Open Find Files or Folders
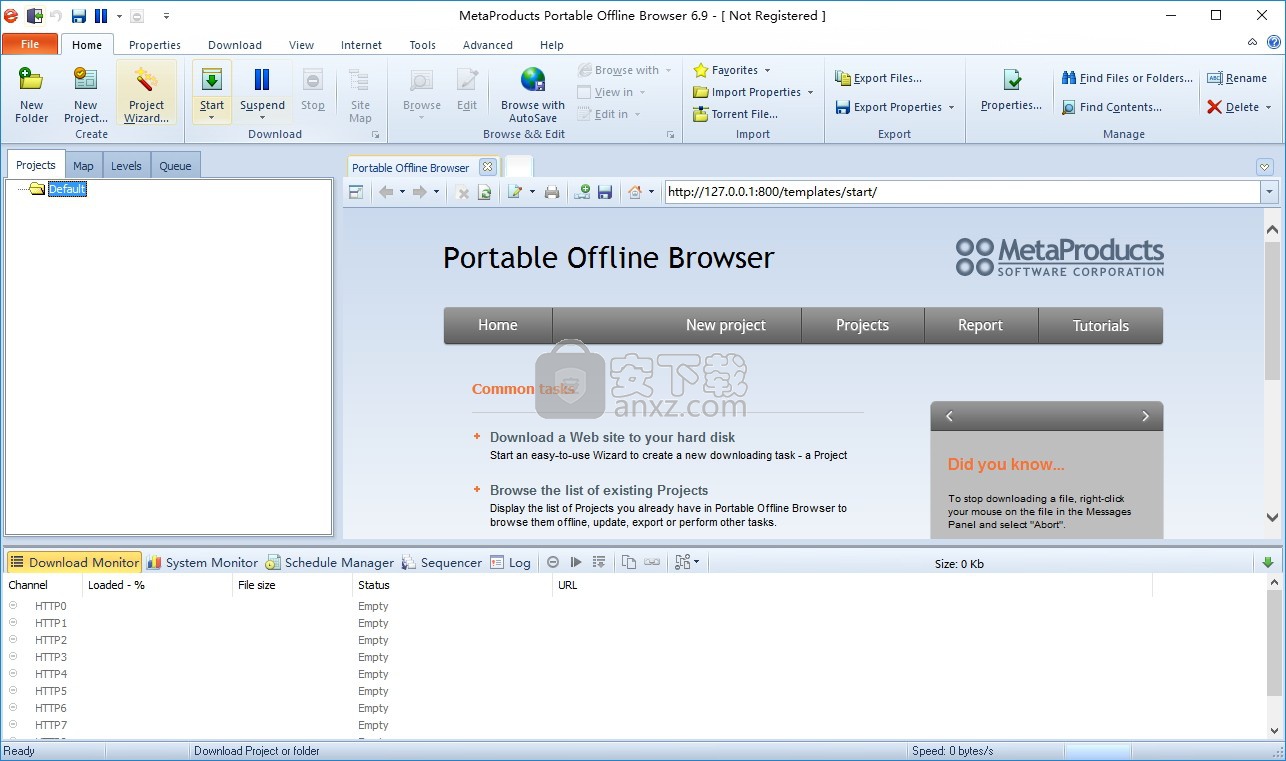The image size is (1286, 761). [x=1127, y=78]
